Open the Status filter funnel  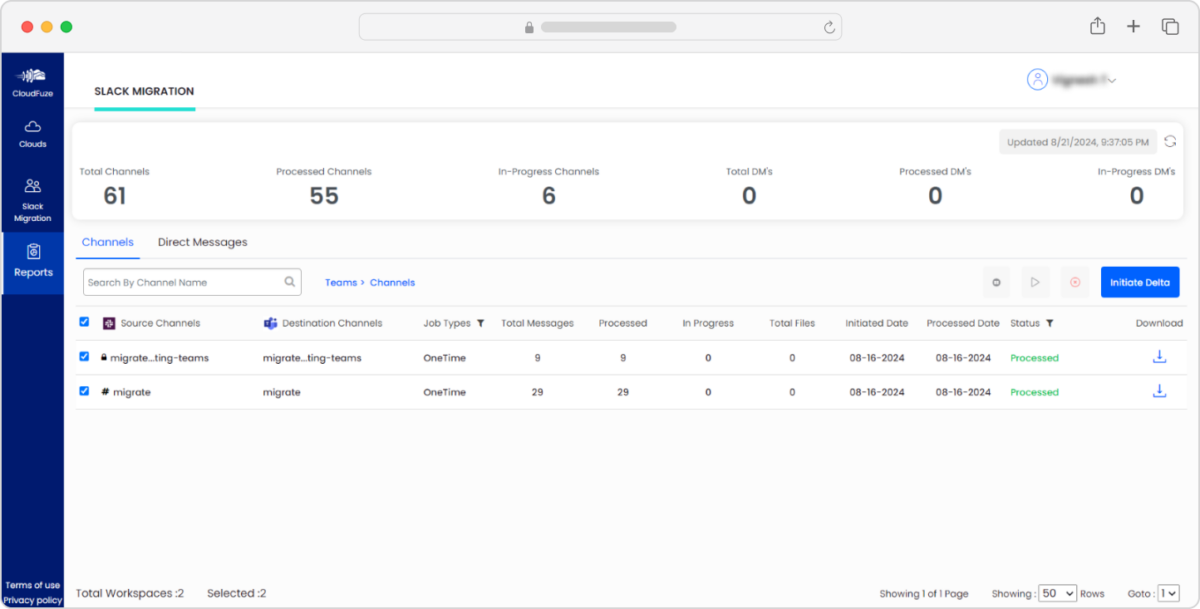pos(1050,322)
